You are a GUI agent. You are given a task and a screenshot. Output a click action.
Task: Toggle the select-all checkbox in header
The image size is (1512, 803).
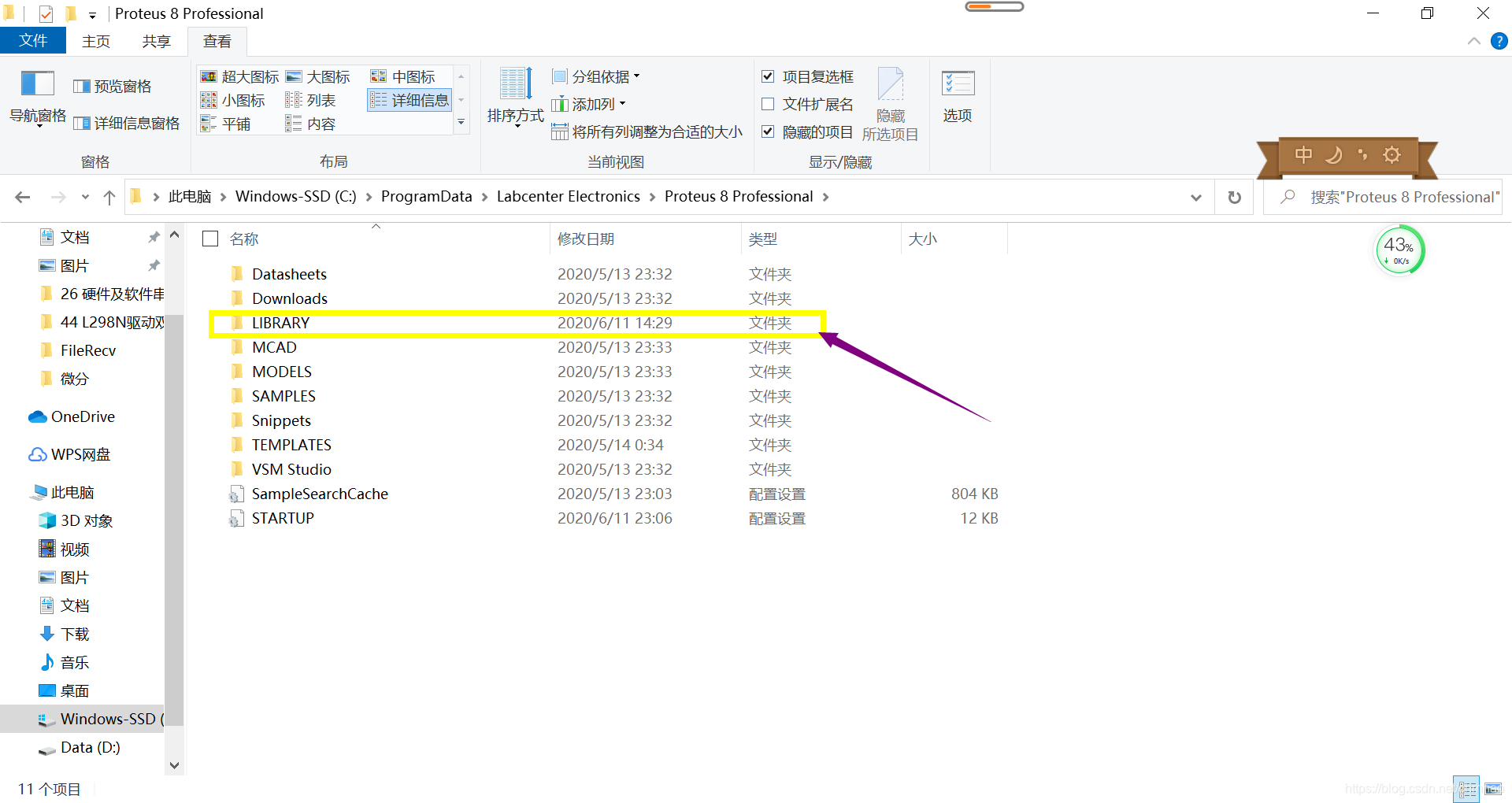[x=210, y=239]
